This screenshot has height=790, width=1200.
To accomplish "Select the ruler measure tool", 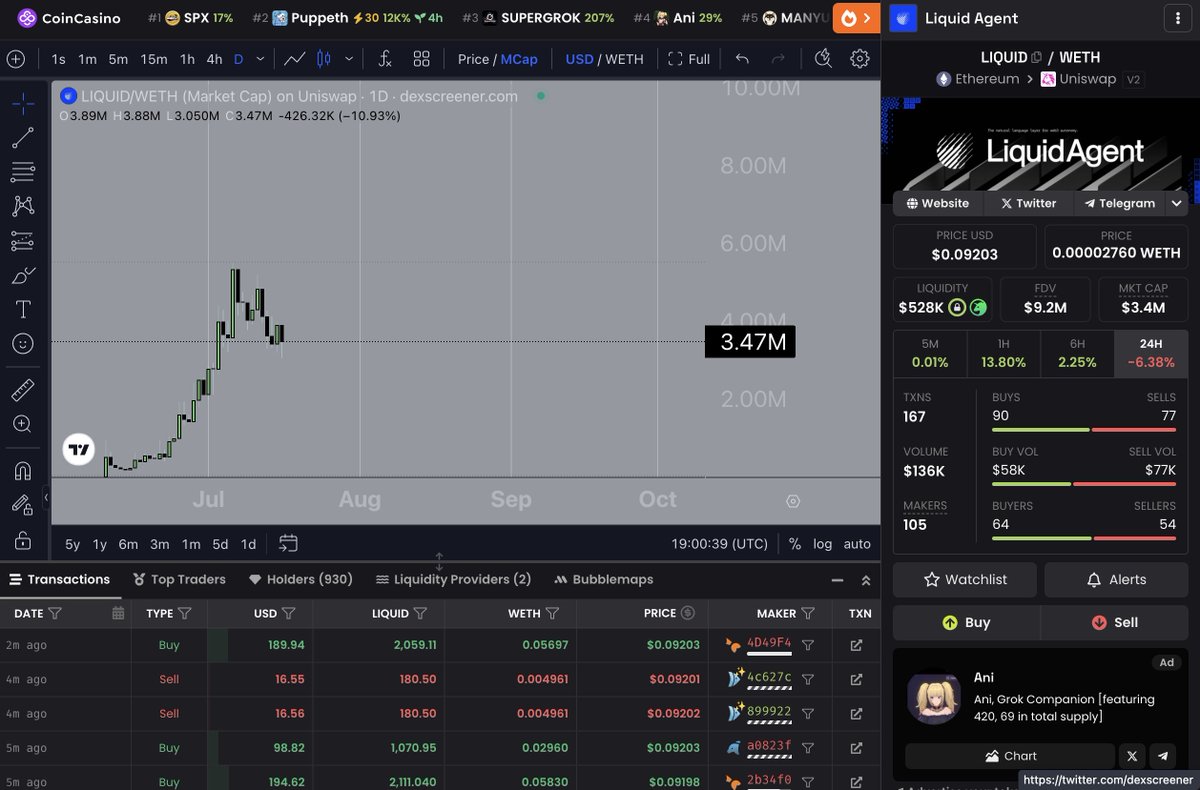I will coord(22,389).
